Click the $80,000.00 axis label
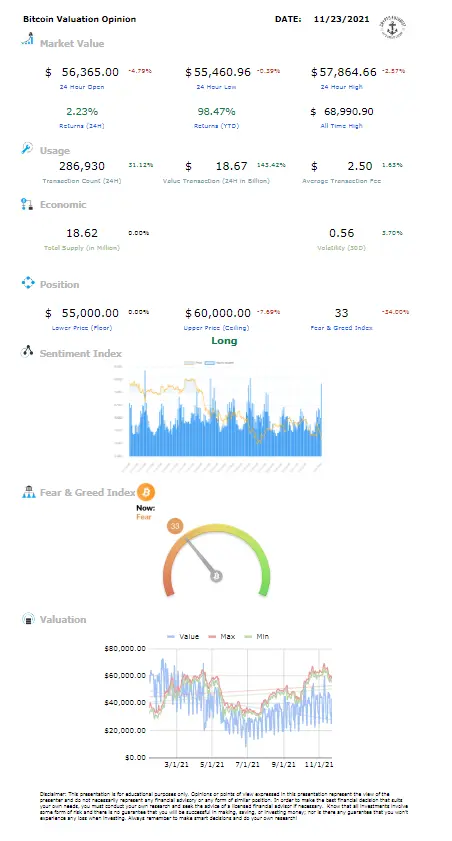 pos(125,648)
